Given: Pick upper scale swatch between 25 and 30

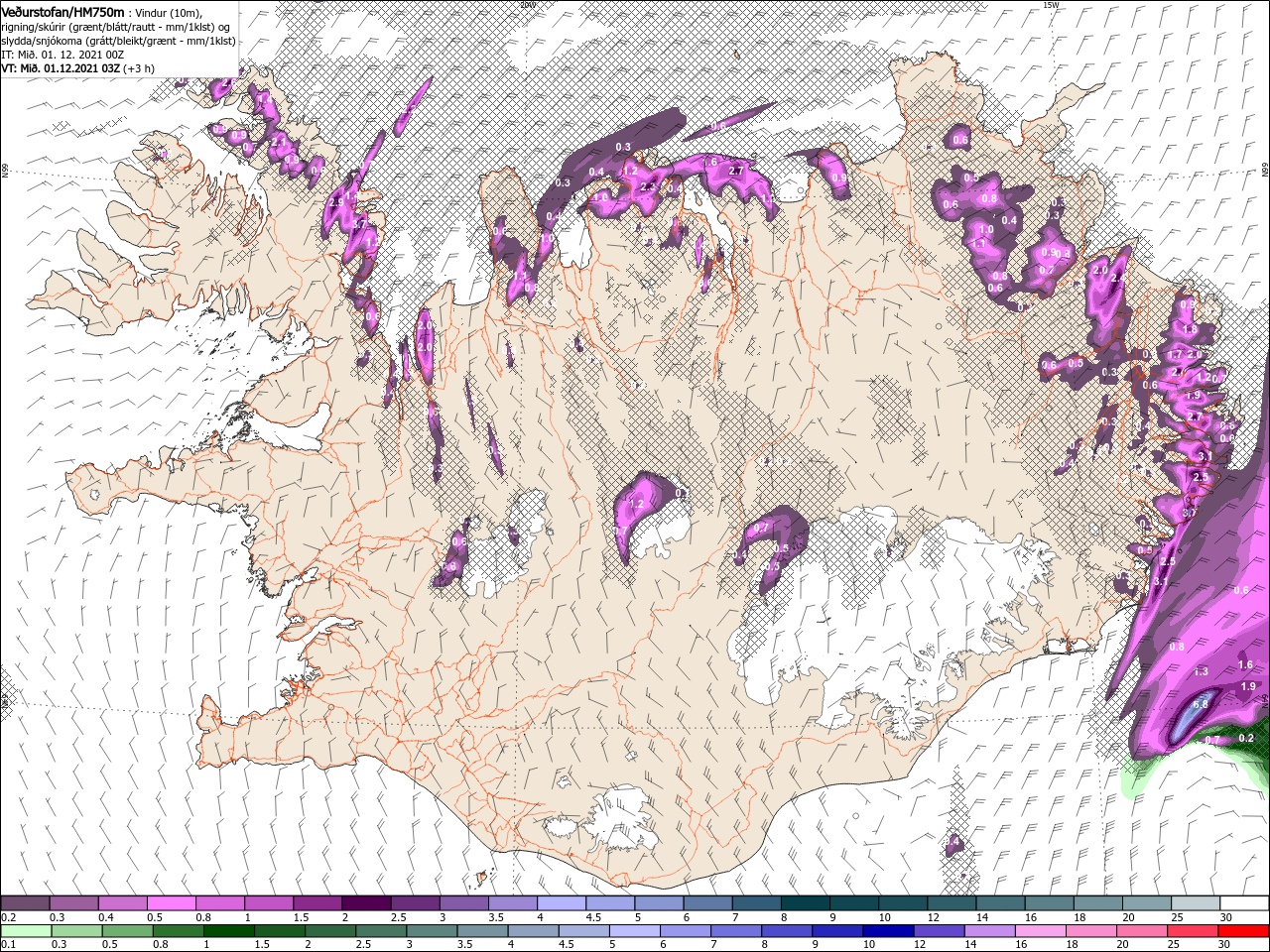Looking at the screenshot, I should pyautogui.click(x=1198, y=903).
